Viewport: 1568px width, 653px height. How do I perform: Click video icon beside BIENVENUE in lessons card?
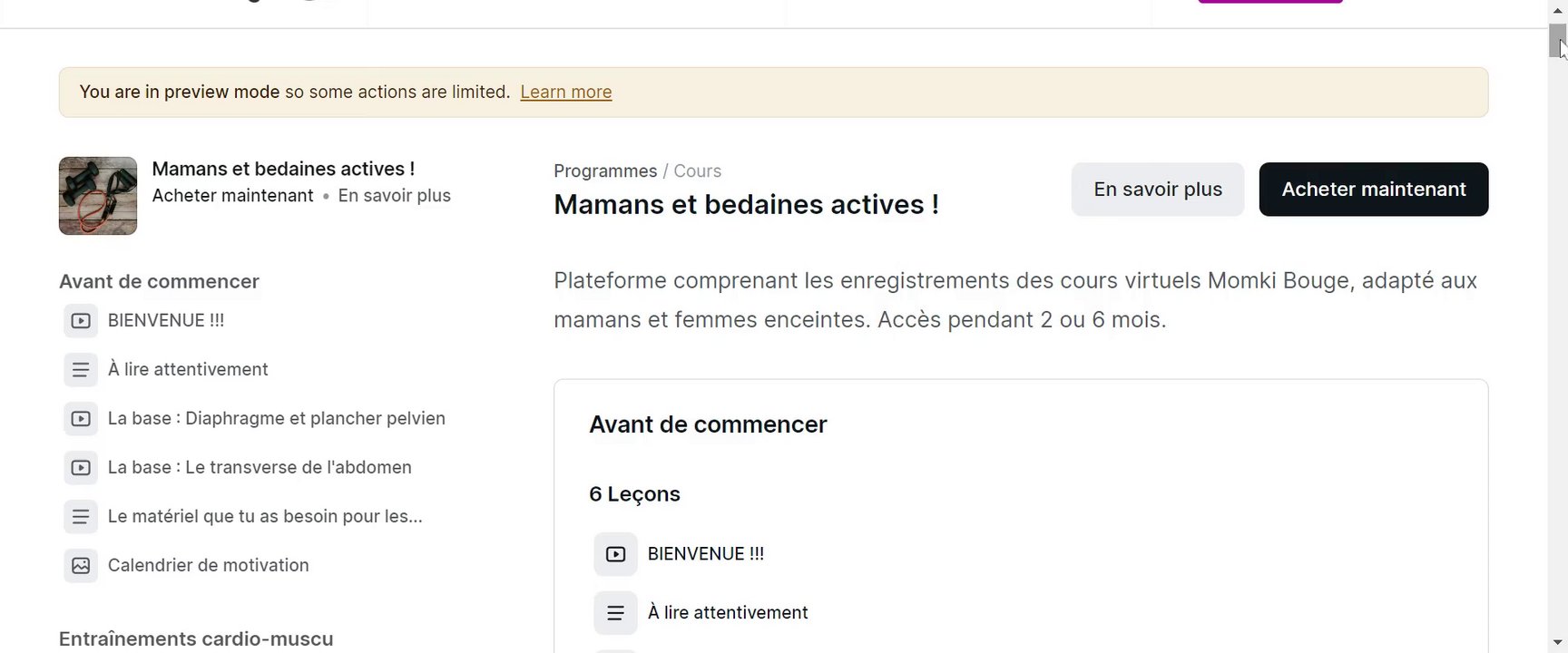tap(615, 554)
